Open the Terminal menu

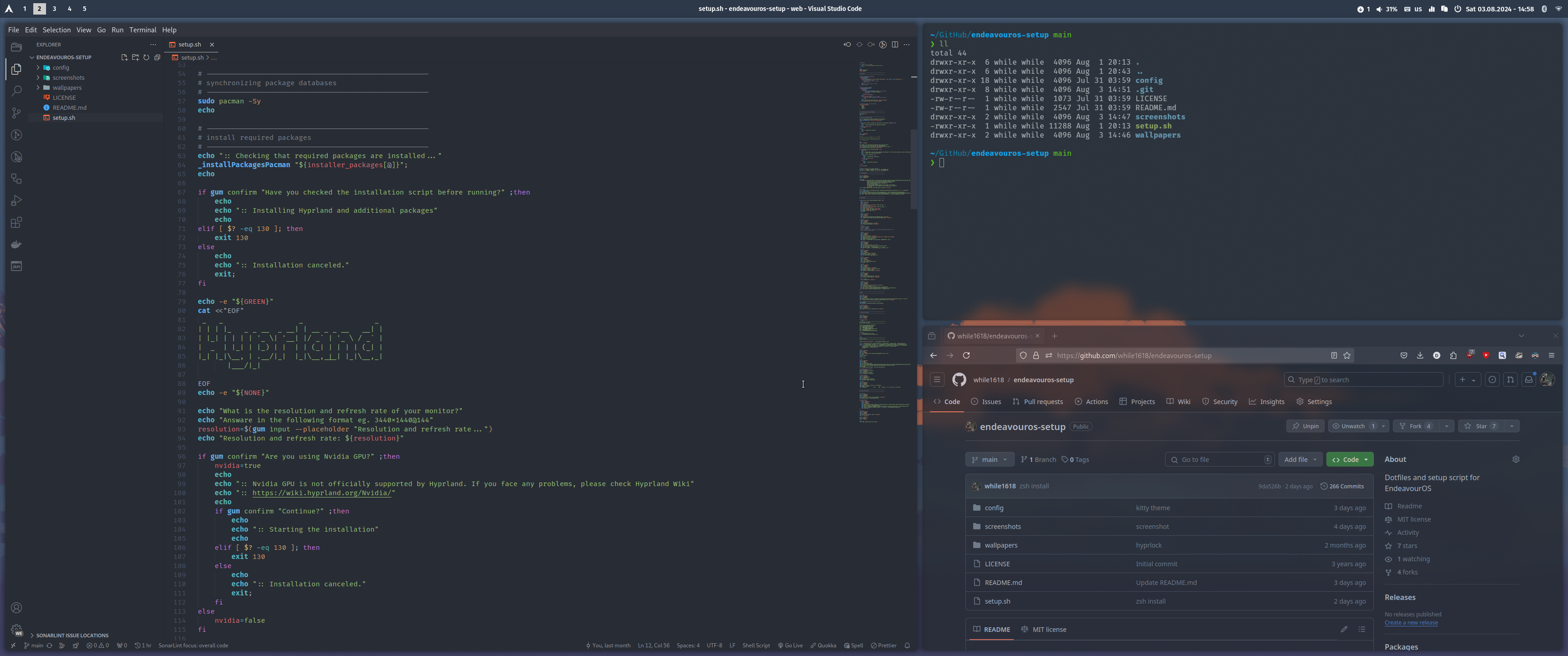pyautogui.click(x=142, y=30)
